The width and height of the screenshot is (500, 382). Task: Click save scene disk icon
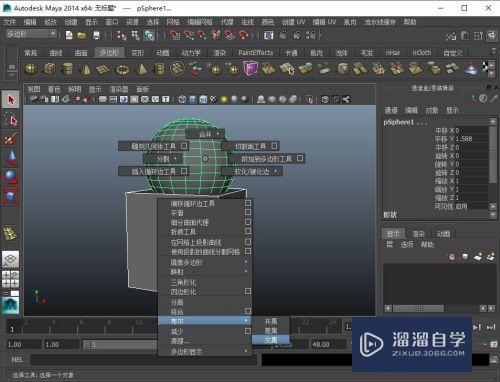point(96,35)
